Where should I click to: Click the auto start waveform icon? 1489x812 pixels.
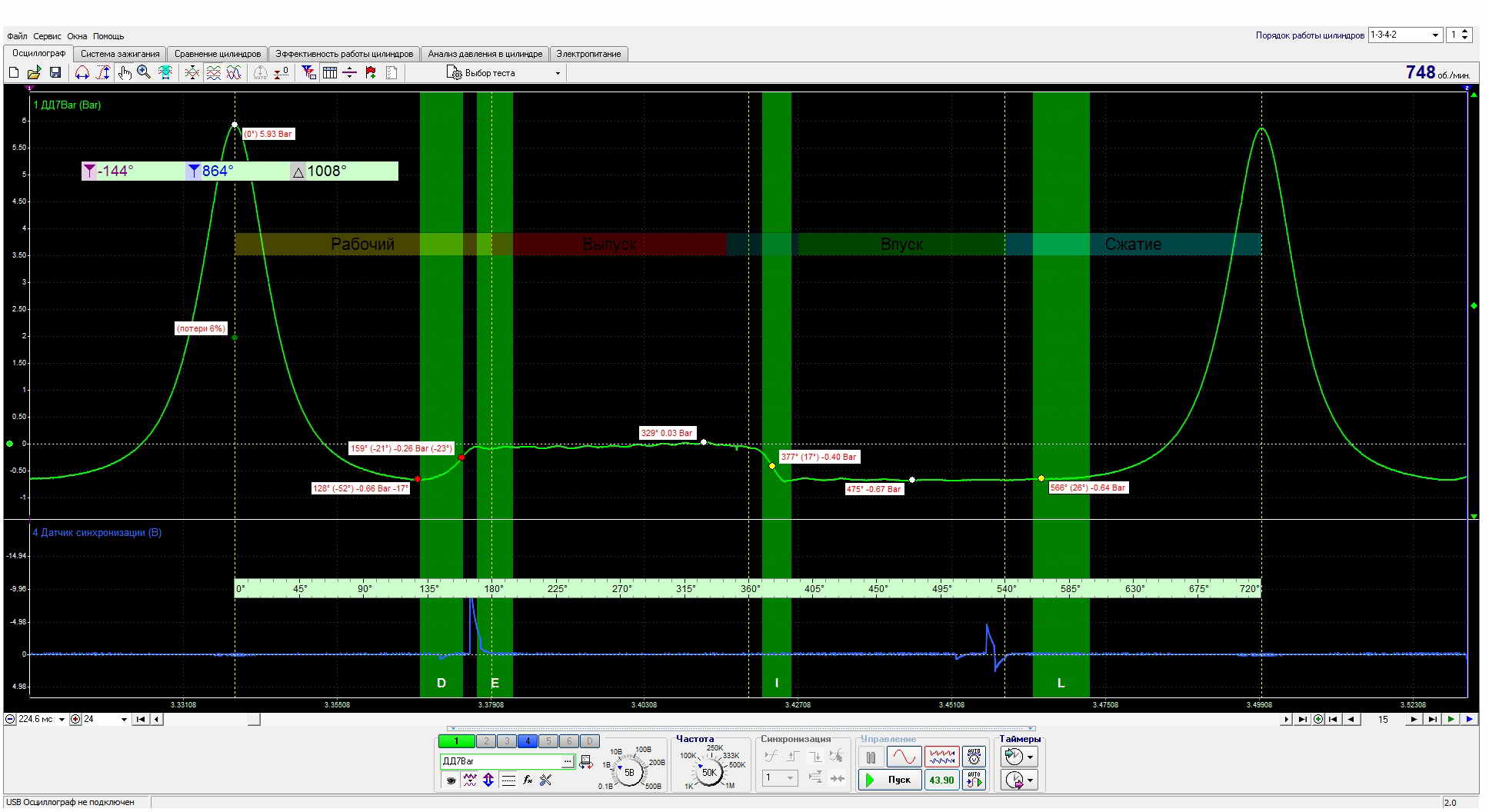tap(974, 780)
